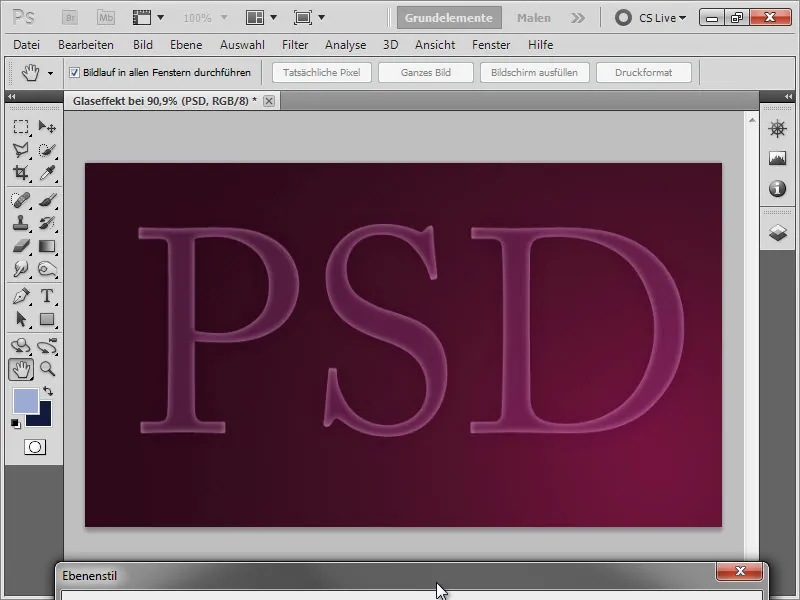
Task: Select the Rectangular Marquee tool
Action: (21, 126)
